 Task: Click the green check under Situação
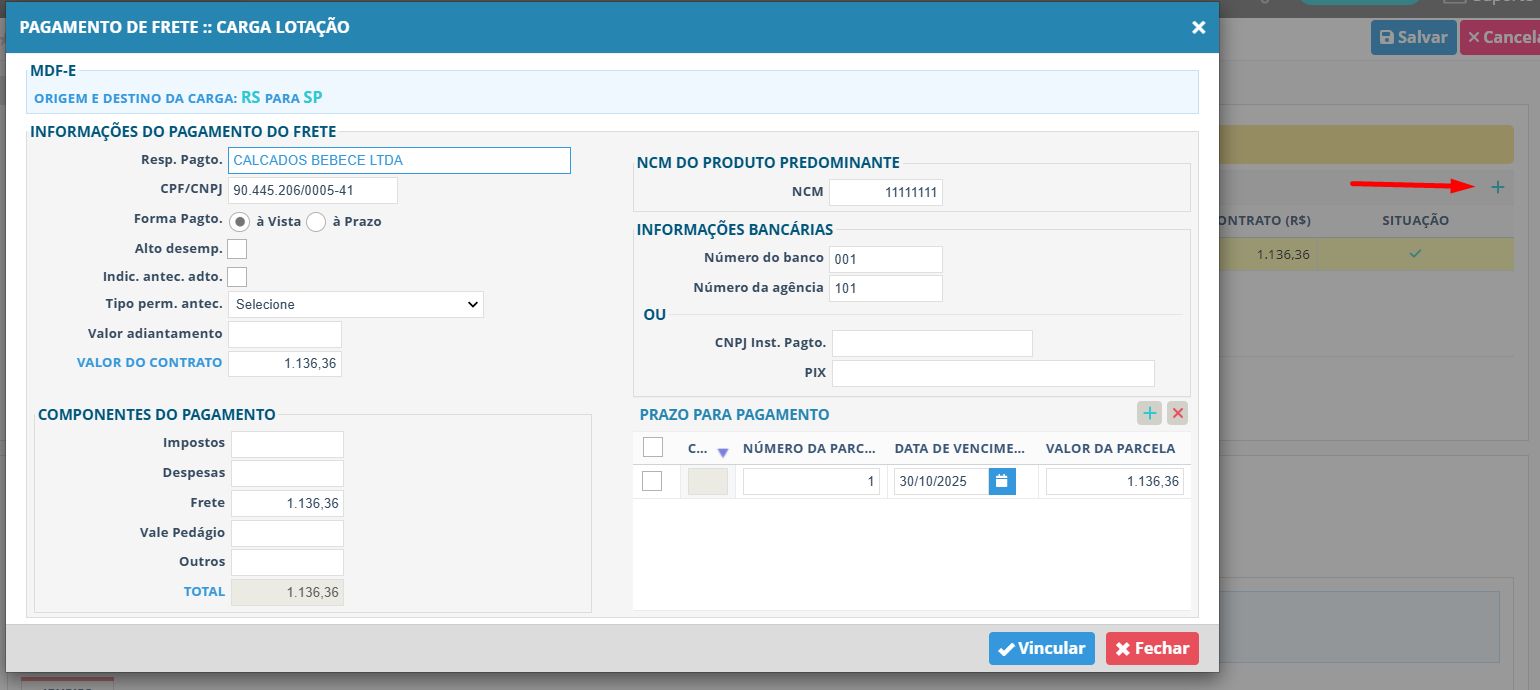coord(1415,254)
